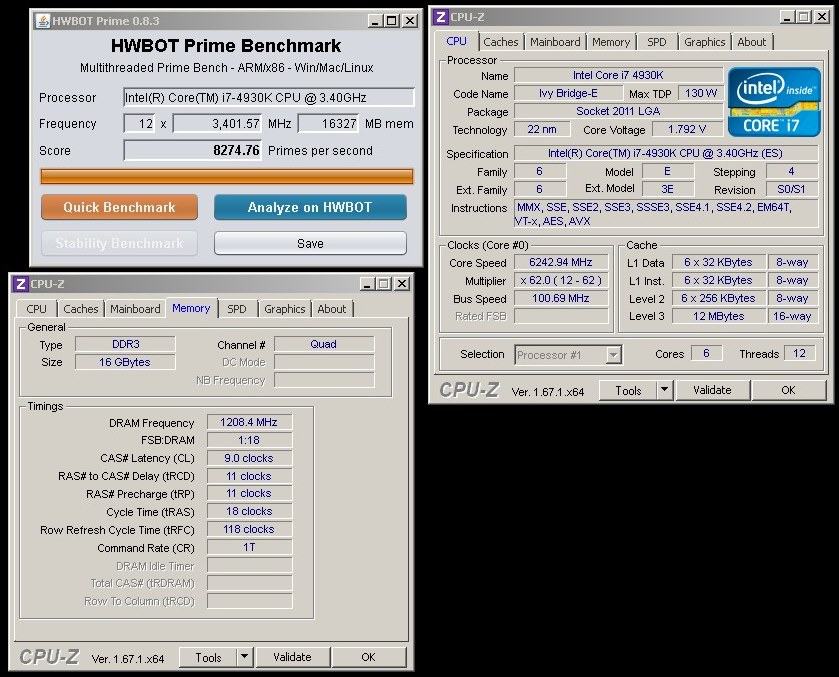Click the 3,401.57 MHz frequency field
The height and width of the screenshot is (677, 839).
217,124
